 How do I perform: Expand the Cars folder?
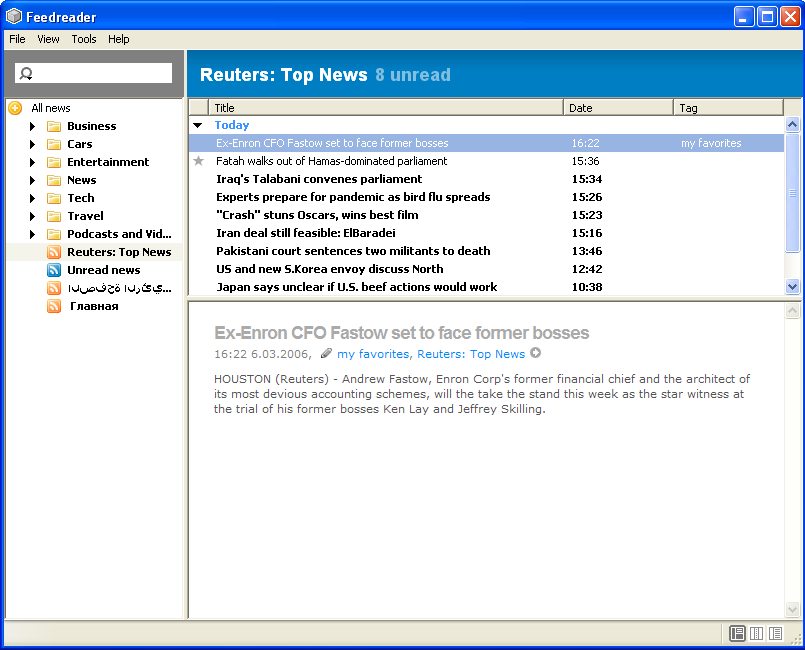click(32, 144)
